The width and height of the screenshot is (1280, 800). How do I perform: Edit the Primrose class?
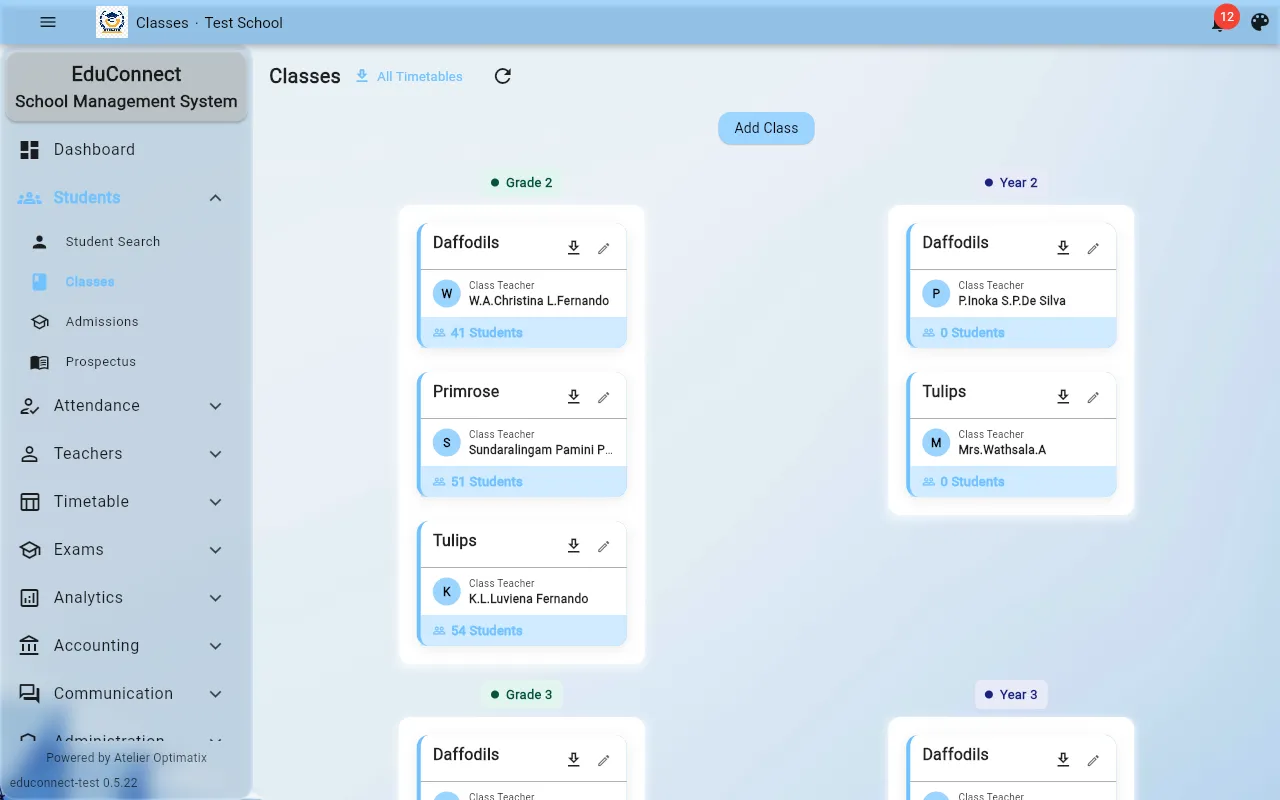(604, 397)
